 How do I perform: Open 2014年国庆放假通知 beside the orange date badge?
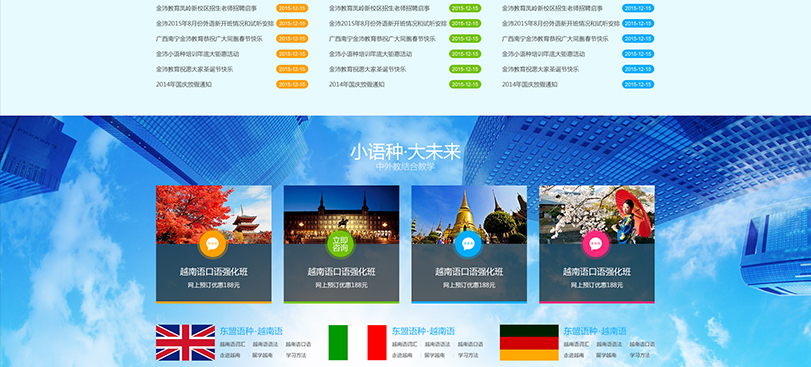click(x=184, y=84)
